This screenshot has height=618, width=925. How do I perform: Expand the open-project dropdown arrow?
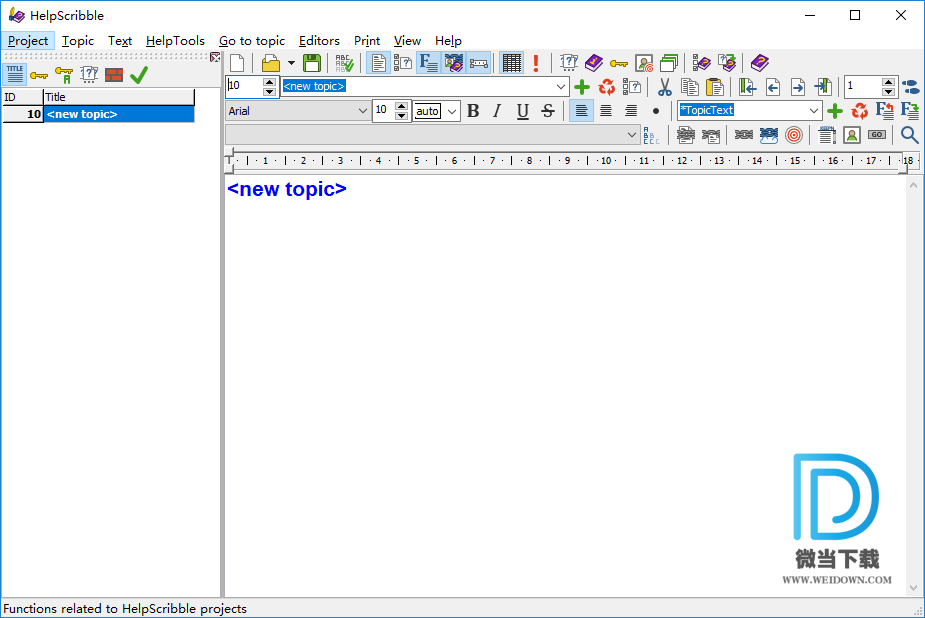tap(291, 63)
